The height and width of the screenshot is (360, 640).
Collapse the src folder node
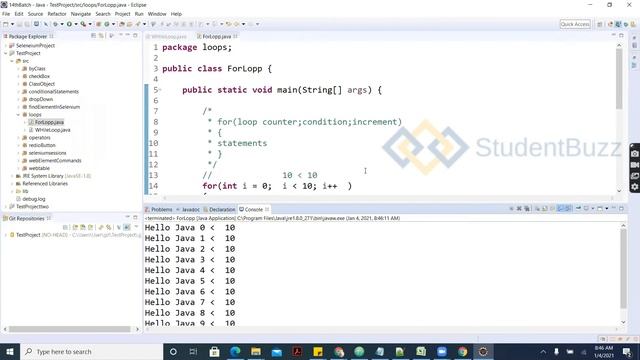pos(12,61)
